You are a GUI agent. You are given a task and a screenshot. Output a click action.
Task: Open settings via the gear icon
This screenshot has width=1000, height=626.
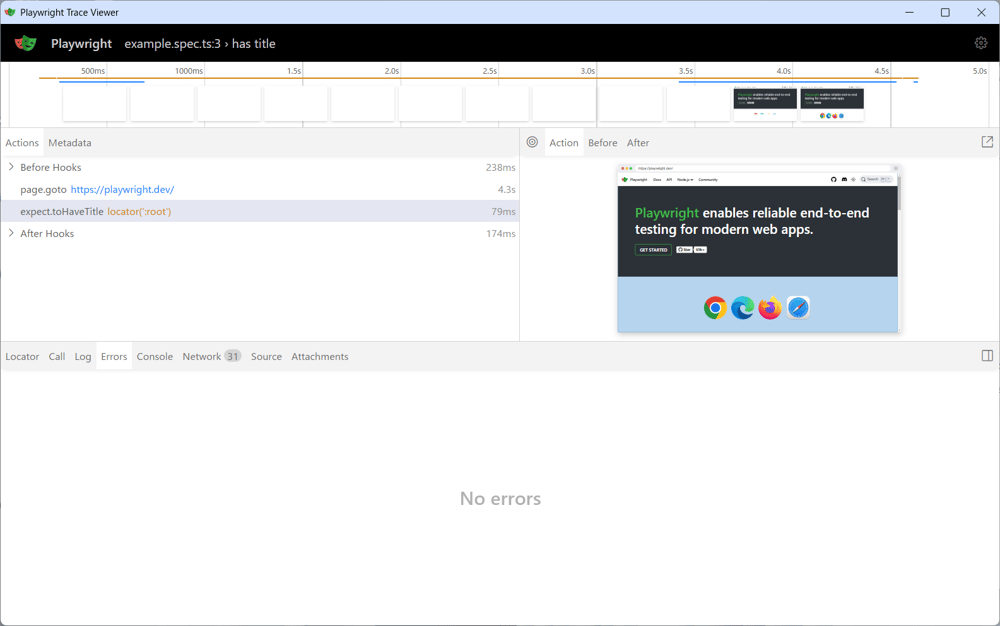[981, 43]
